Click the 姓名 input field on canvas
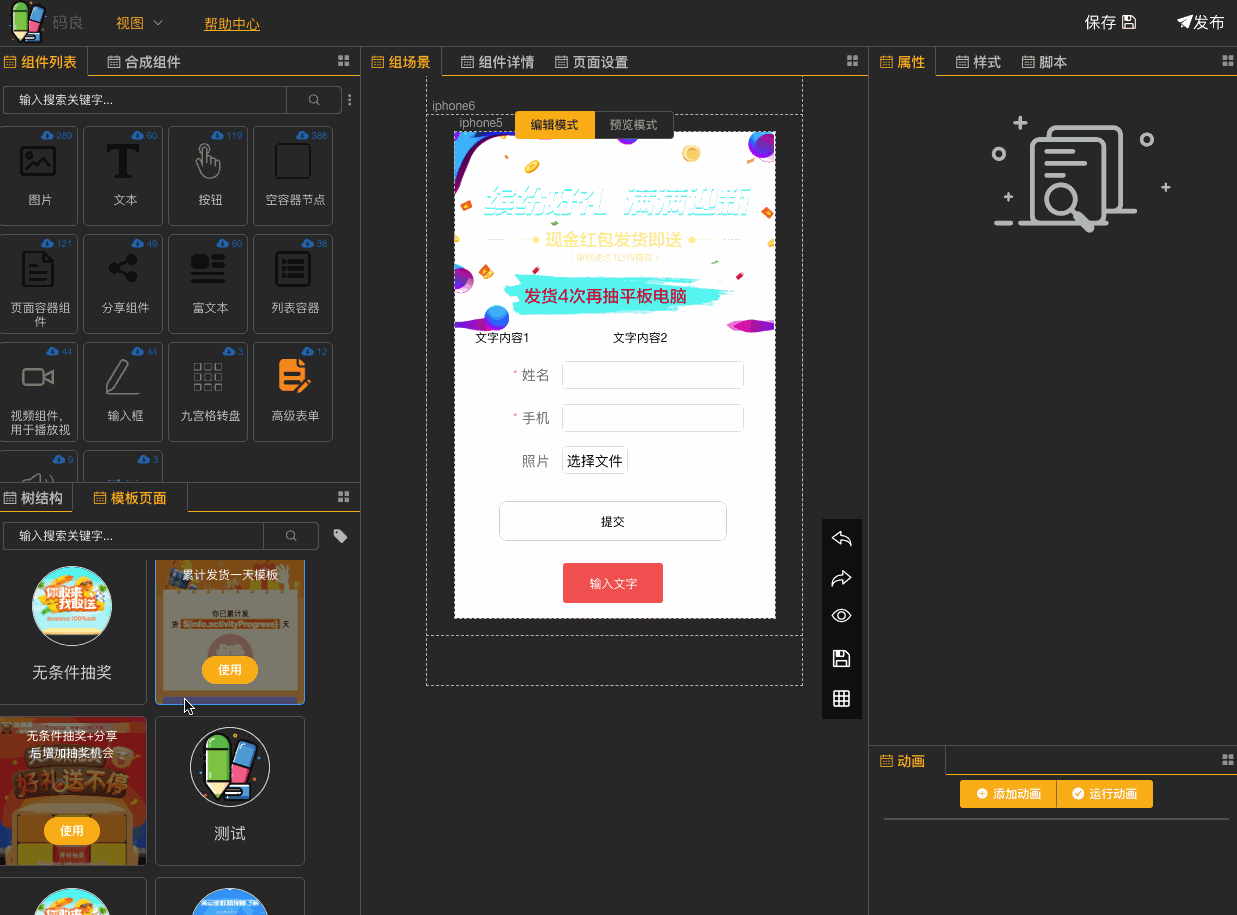The image size is (1237, 915). tap(653, 375)
